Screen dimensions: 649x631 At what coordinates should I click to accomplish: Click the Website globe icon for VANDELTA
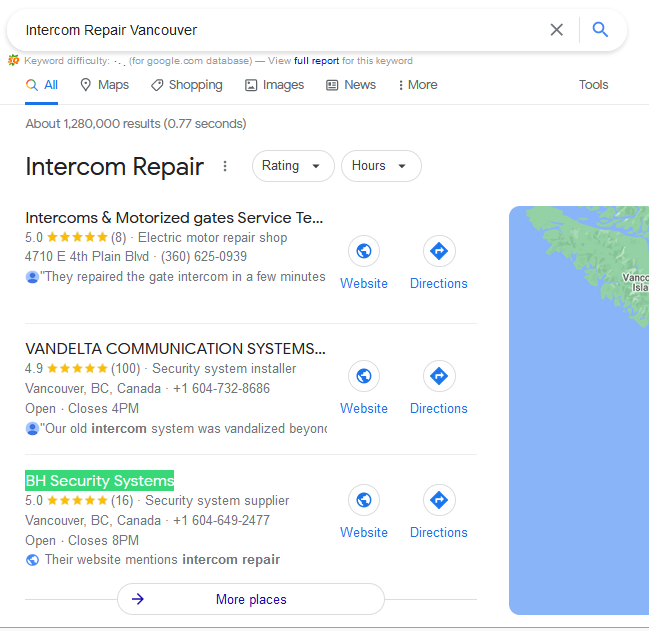[364, 376]
